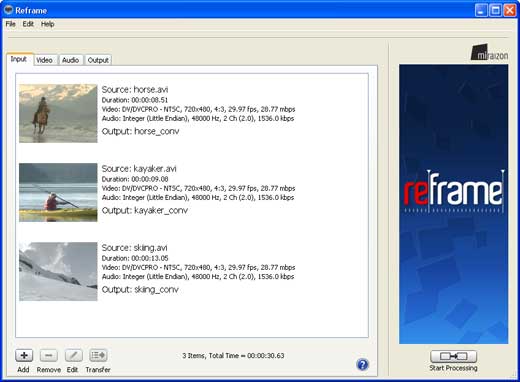Click the Add plus icon button
Viewport: 520px width, 382px height.
click(x=24, y=355)
